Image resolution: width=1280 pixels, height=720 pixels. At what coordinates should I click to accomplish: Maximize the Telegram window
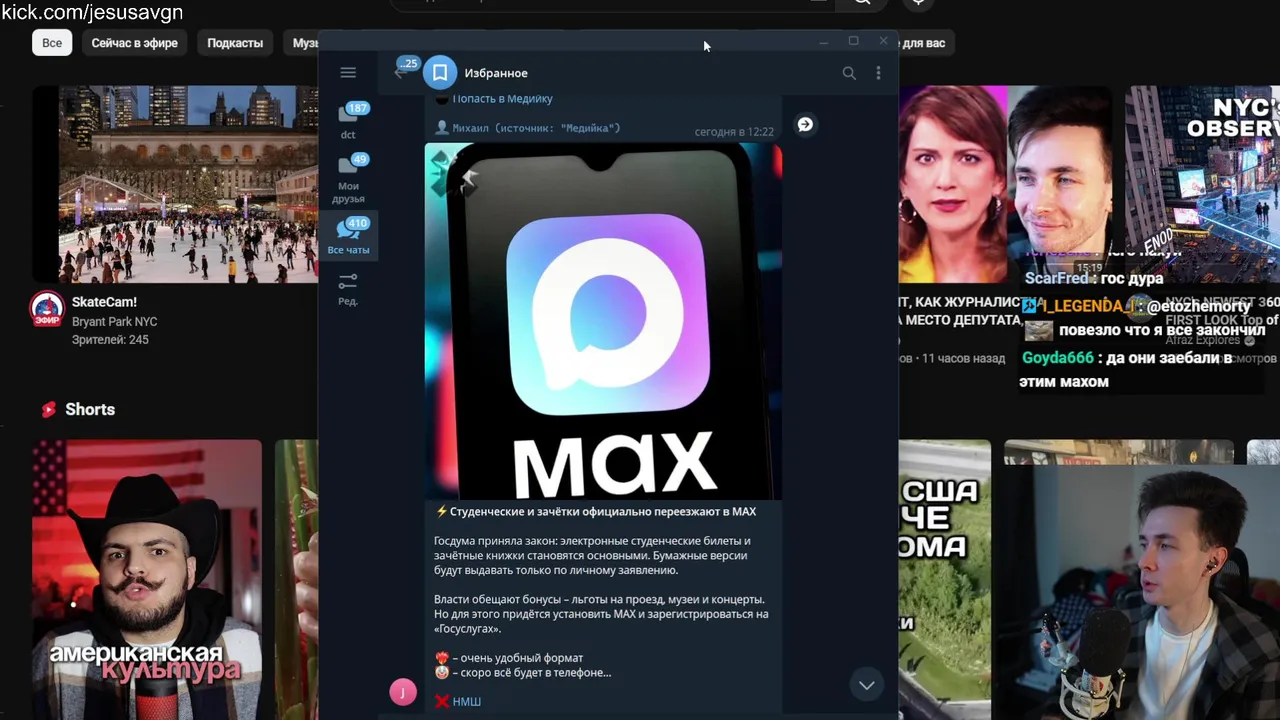[x=853, y=41]
